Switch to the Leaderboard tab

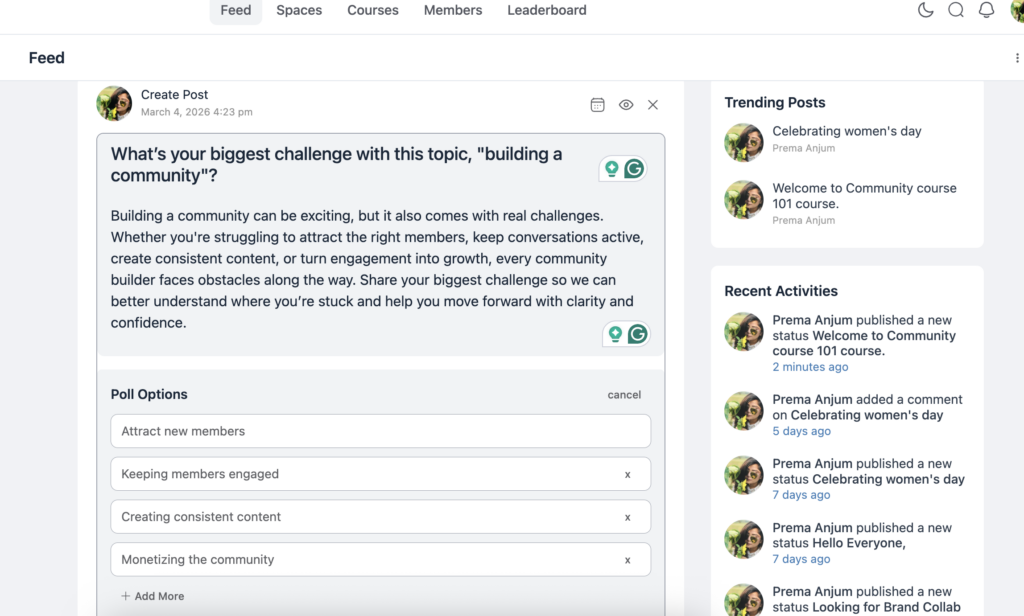[546, 10]
